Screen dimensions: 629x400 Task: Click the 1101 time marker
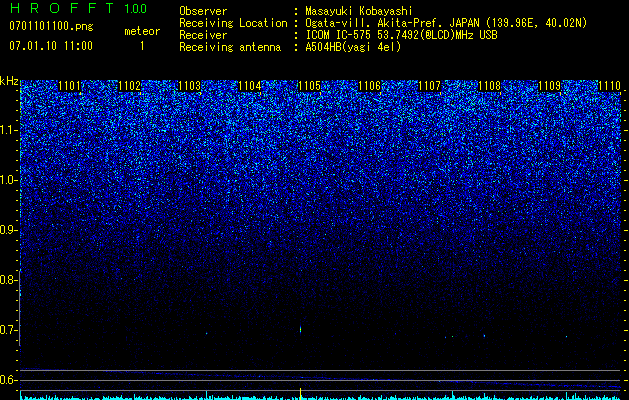pyautogui.click(x=69, y=86)
